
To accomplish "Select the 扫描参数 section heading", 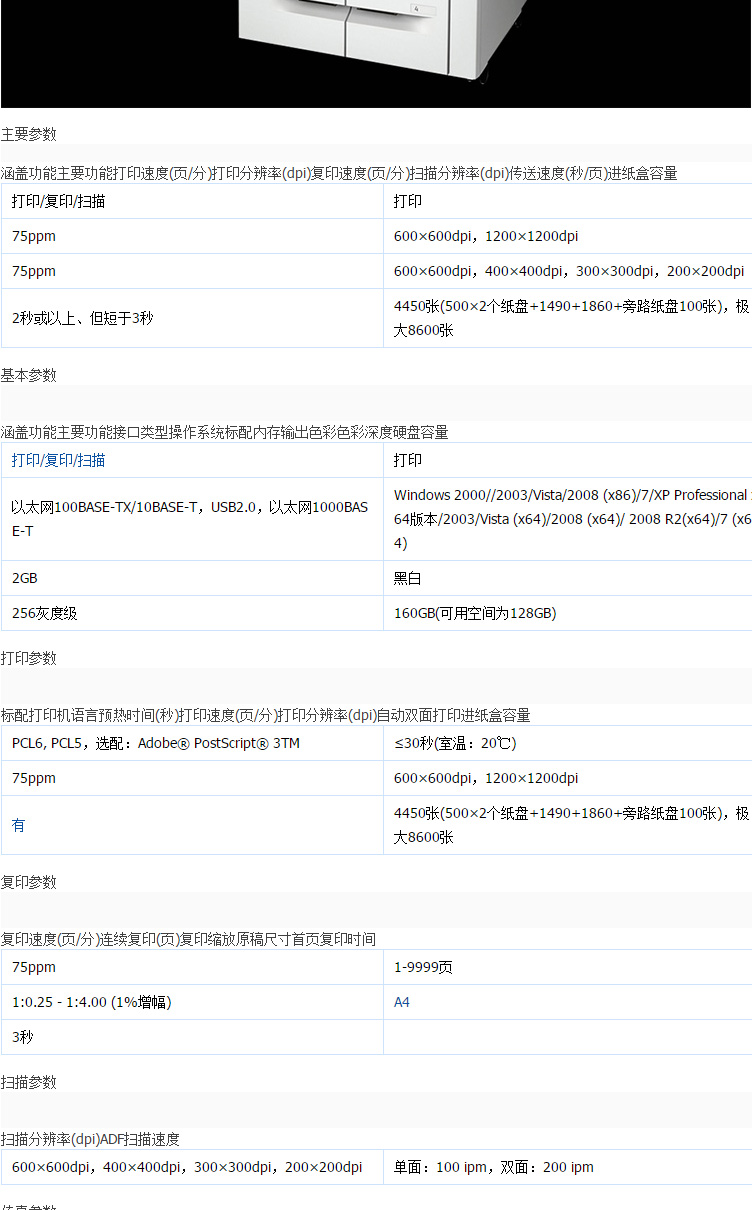I will tap(29, 1082).
